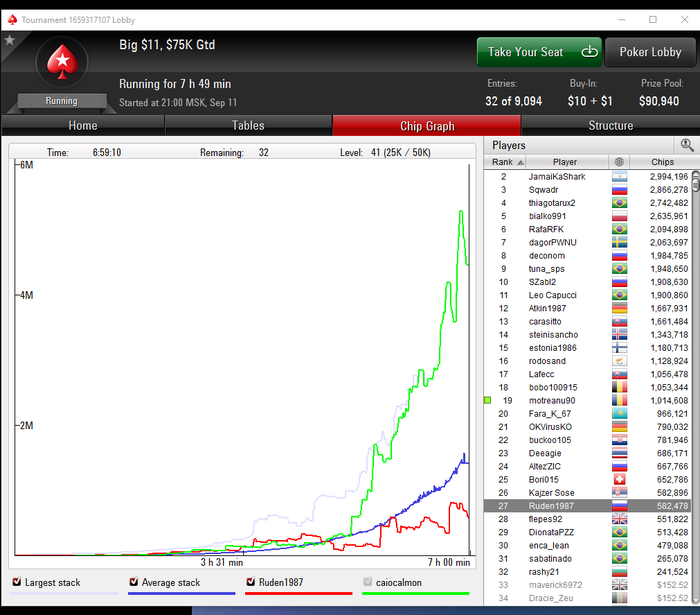Screen dimensions: 700x615
Task: Select the highlighted Ruden1987 player row
Action: [x=588, y=506]
